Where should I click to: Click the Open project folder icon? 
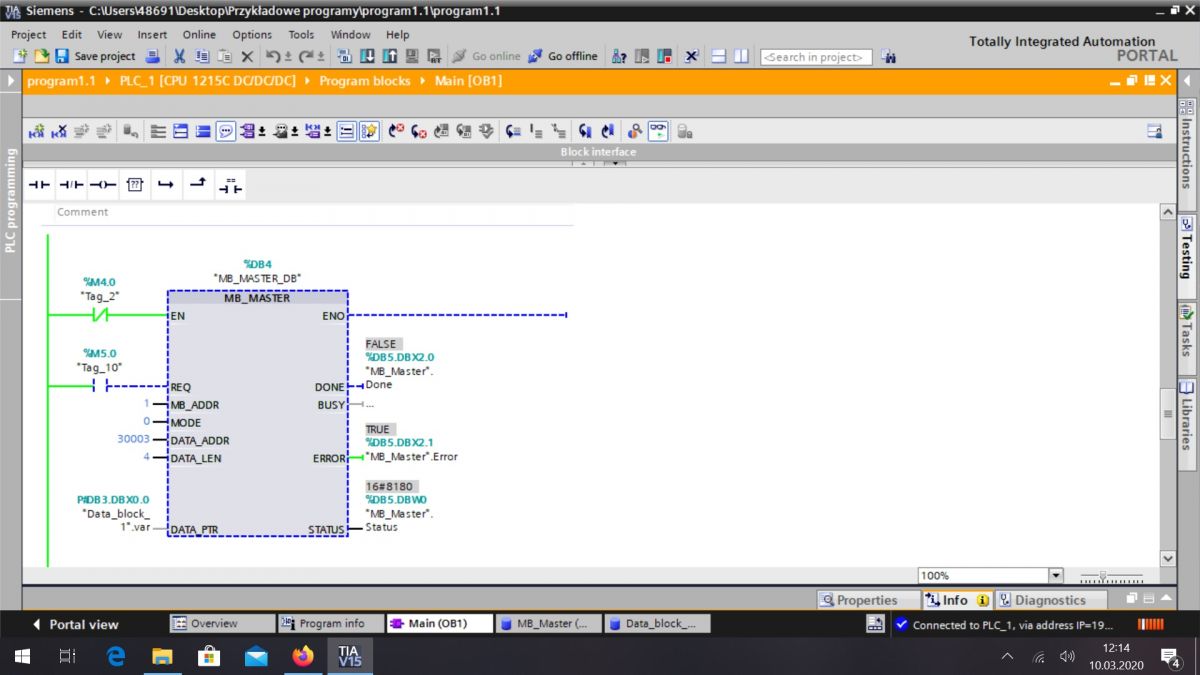click(x=42, y=57)
